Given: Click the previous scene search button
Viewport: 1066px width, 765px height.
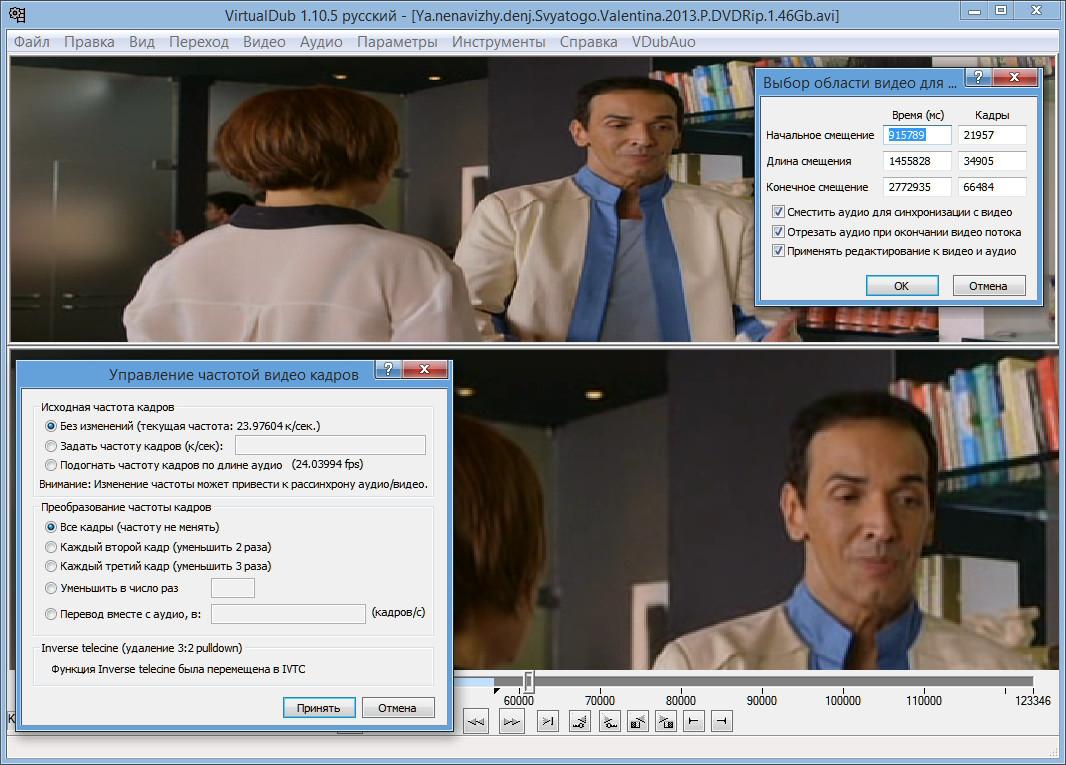Looking at the screenshot, I should tap(637, 722).
